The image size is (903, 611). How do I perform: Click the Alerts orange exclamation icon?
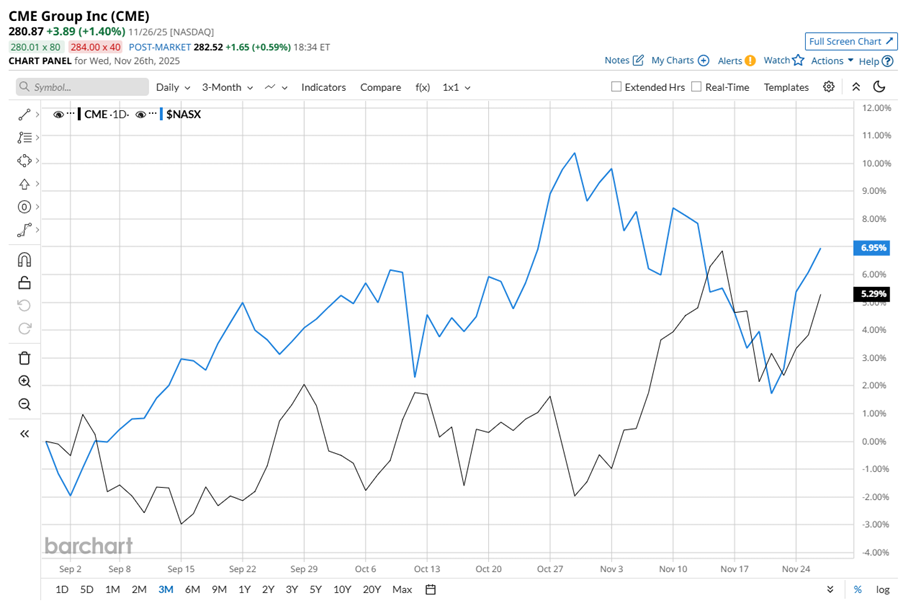(x=750, y=60)
